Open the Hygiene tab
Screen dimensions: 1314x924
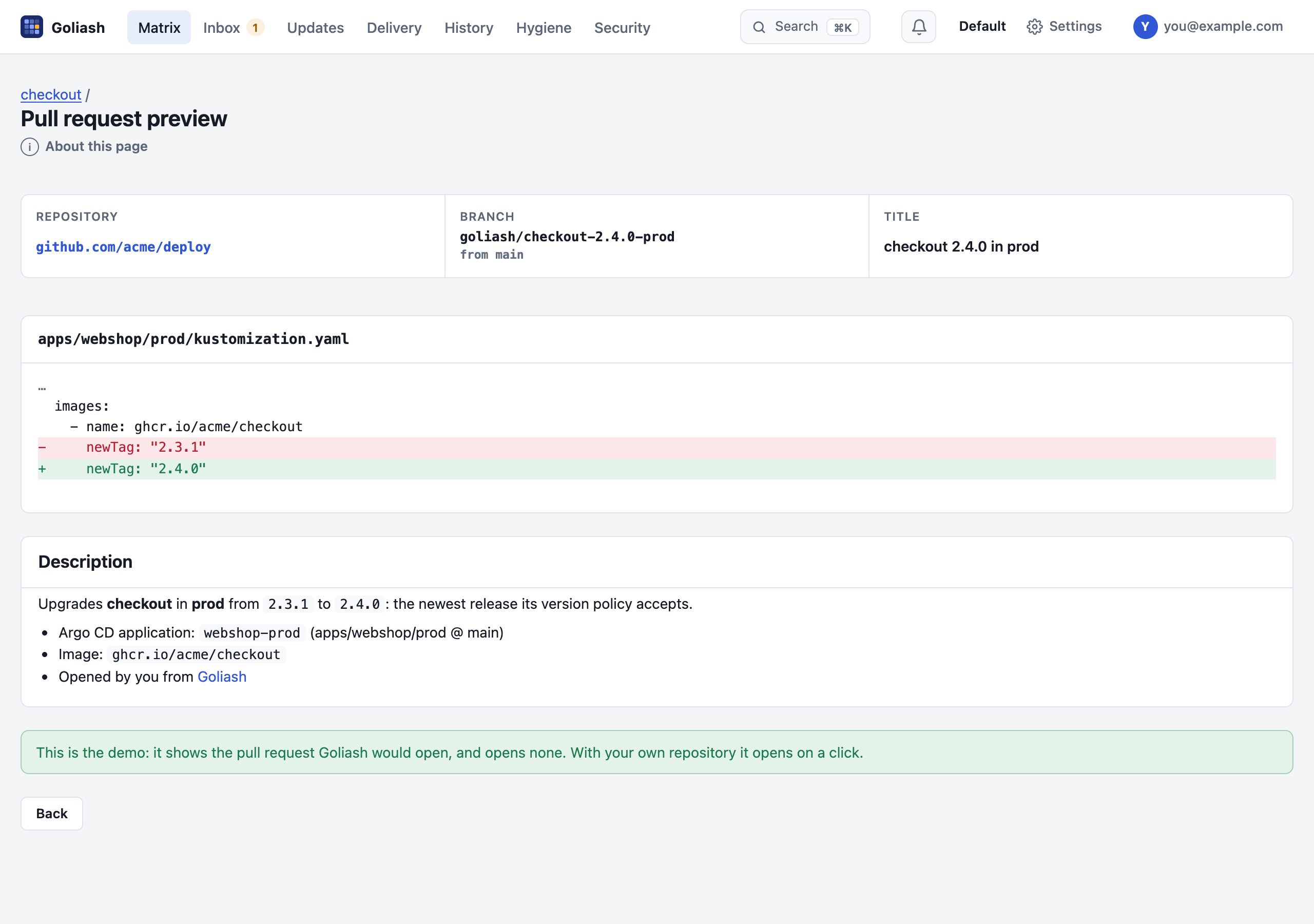544,28
